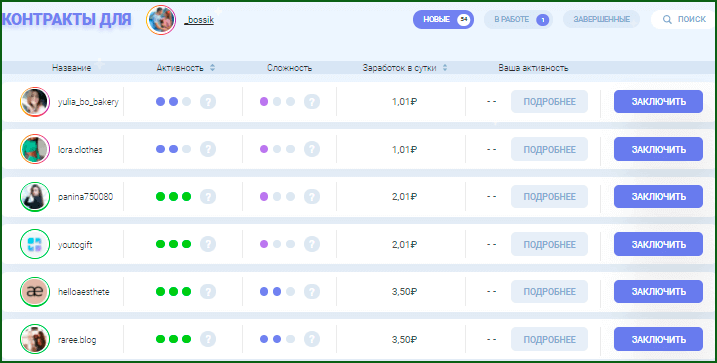Open difficulty help icon for yulia_bo_bakery
717x363 pixels.
click(312, 101)
